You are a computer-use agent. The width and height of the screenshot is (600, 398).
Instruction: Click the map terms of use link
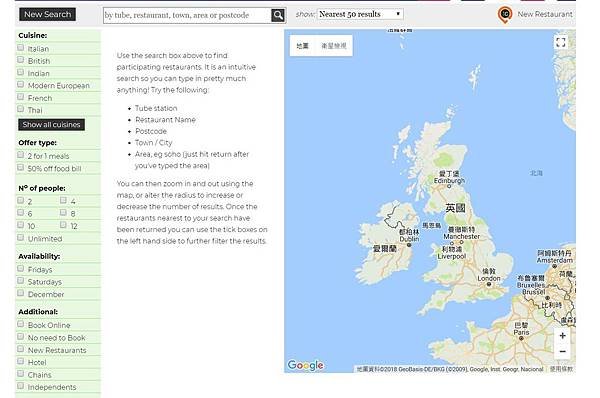tap(561, 369)
